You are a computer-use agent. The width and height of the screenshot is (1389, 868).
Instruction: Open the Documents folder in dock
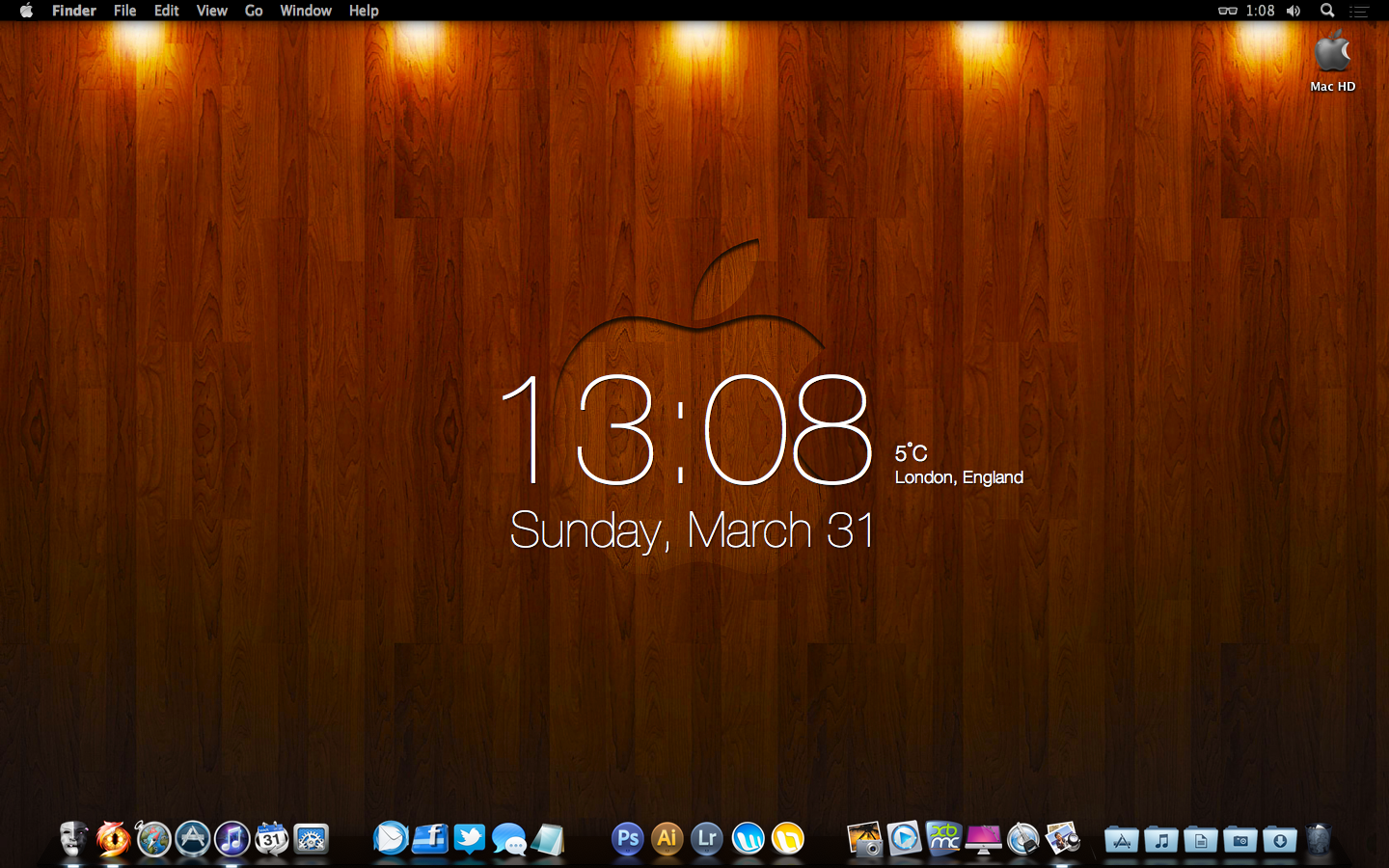1201,840
